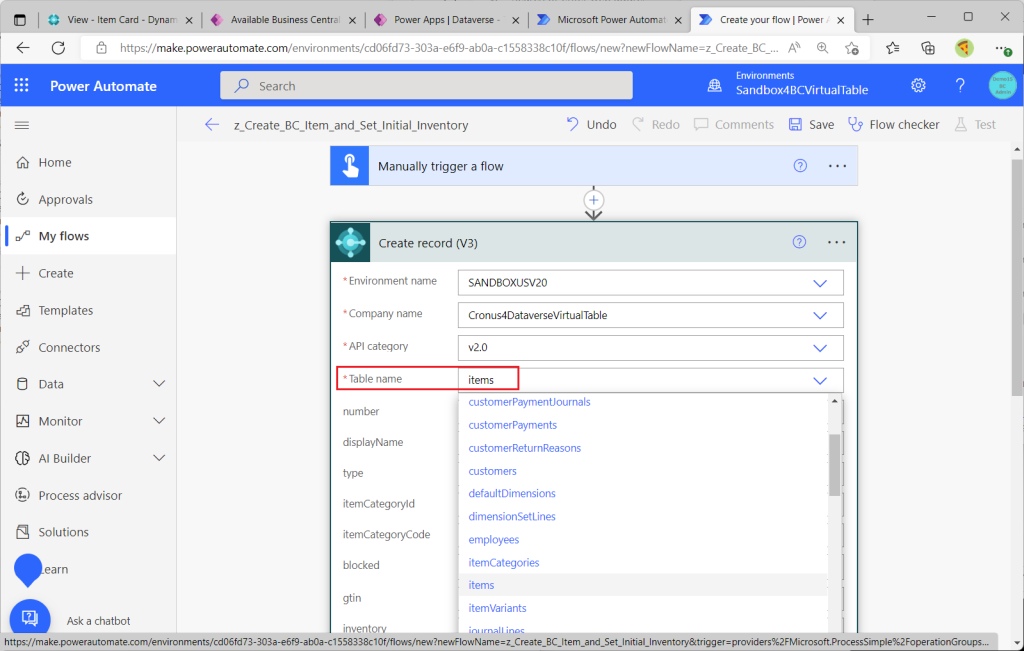
Task: Open browser Settings and more ellipsis
Action: [1002, 48]
